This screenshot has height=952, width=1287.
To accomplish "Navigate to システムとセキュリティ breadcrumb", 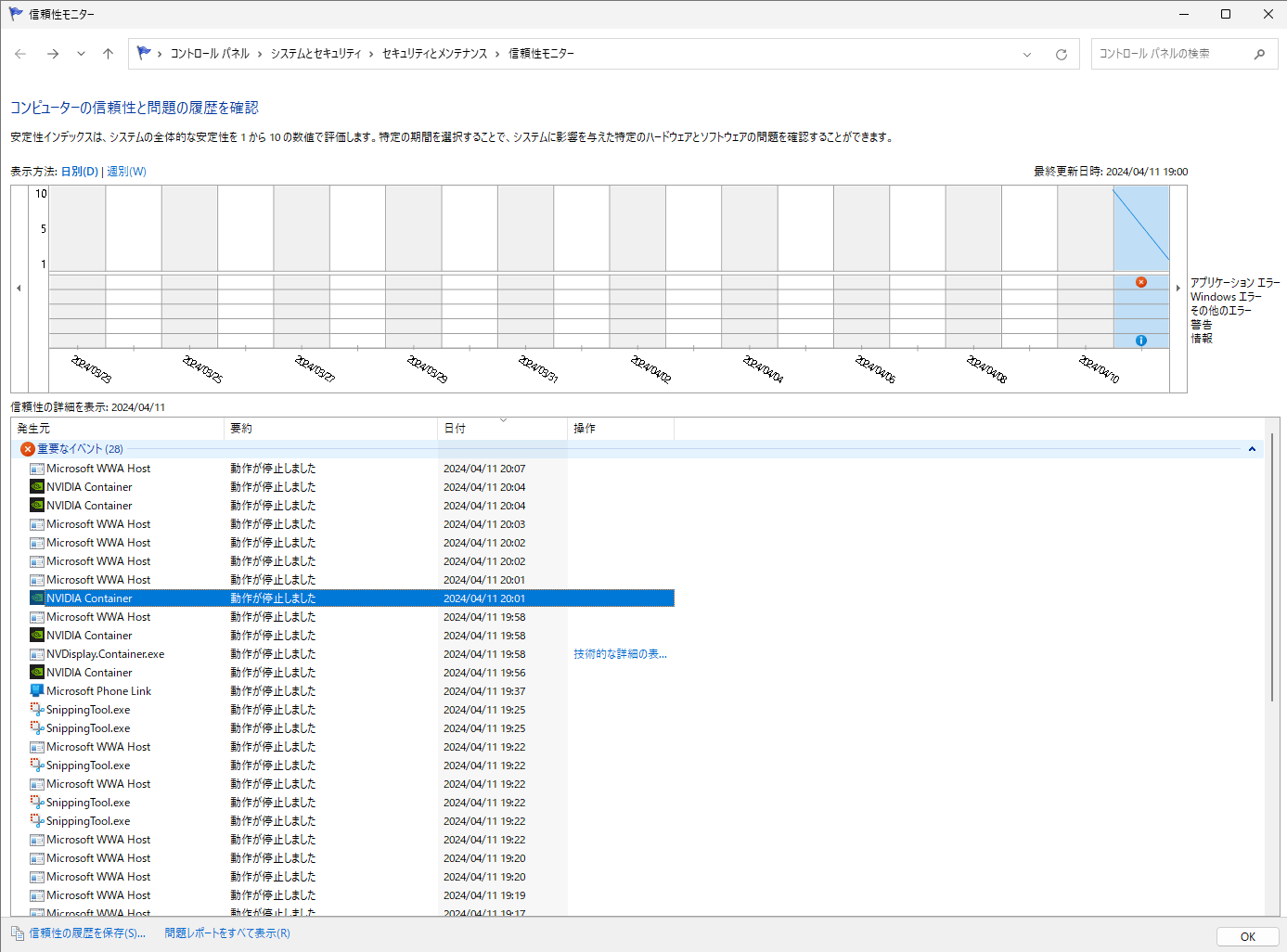I will coord(316,54).
